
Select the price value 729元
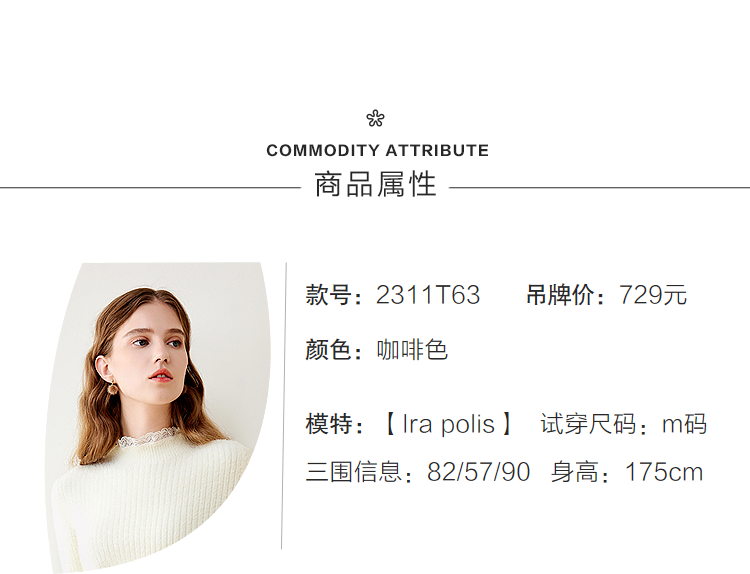tap(653, 296)
